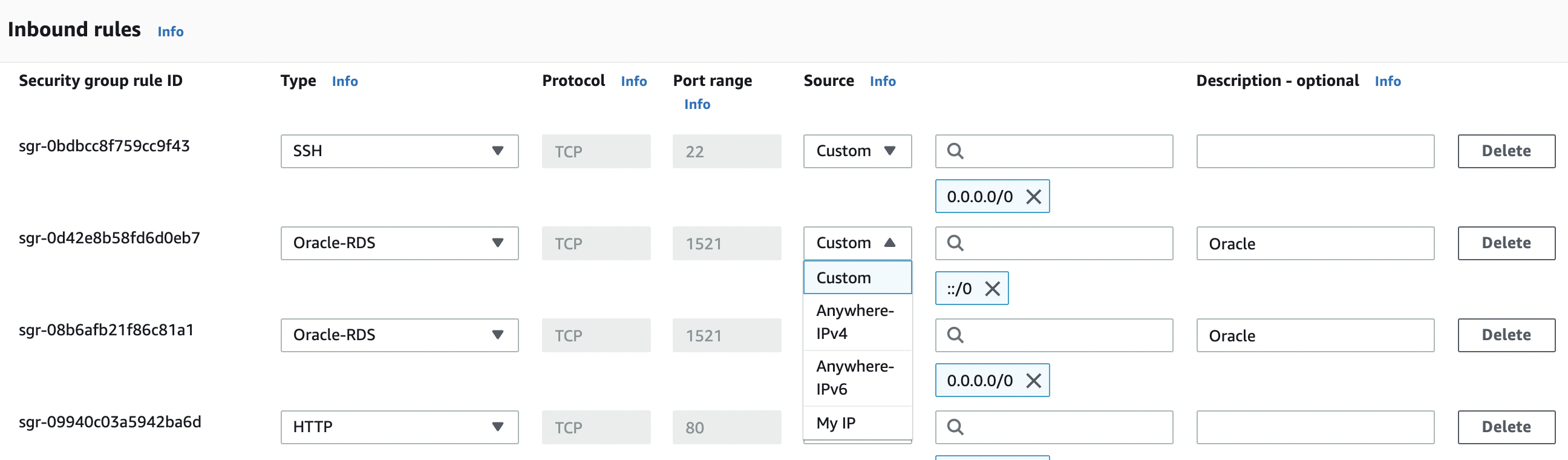Edit Oracle description of rule sgr-0d42e8b58fd6d0eb7
This screenshot has width=1568, height=460.
(1315, 243)
